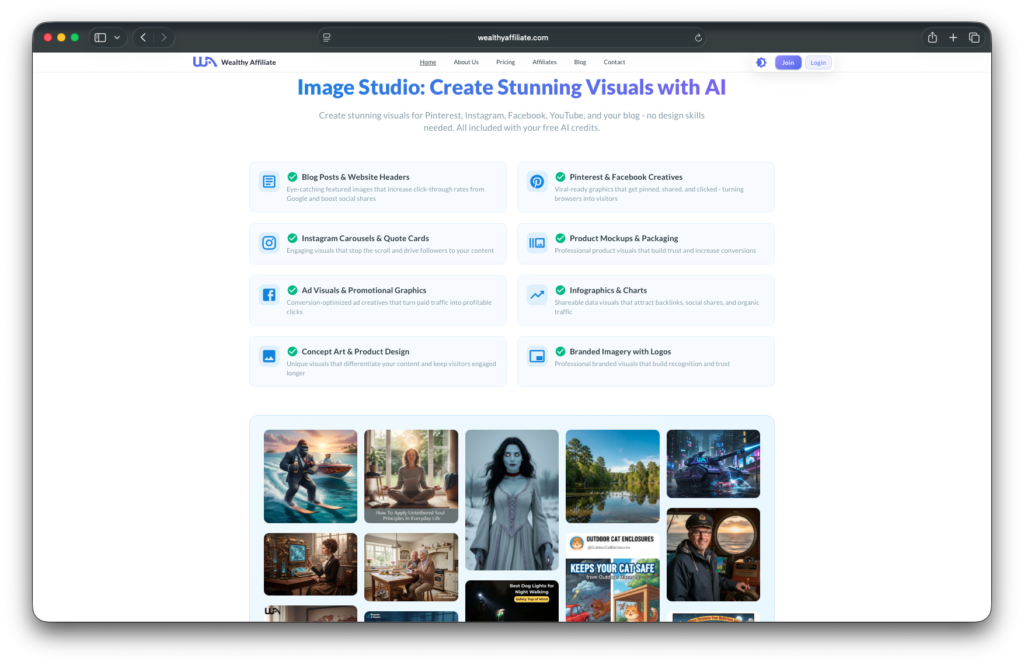Click the Blog Posts document icon
Image resolution: width=1024 pixels, height=665 pixels.
coord(269,182)
